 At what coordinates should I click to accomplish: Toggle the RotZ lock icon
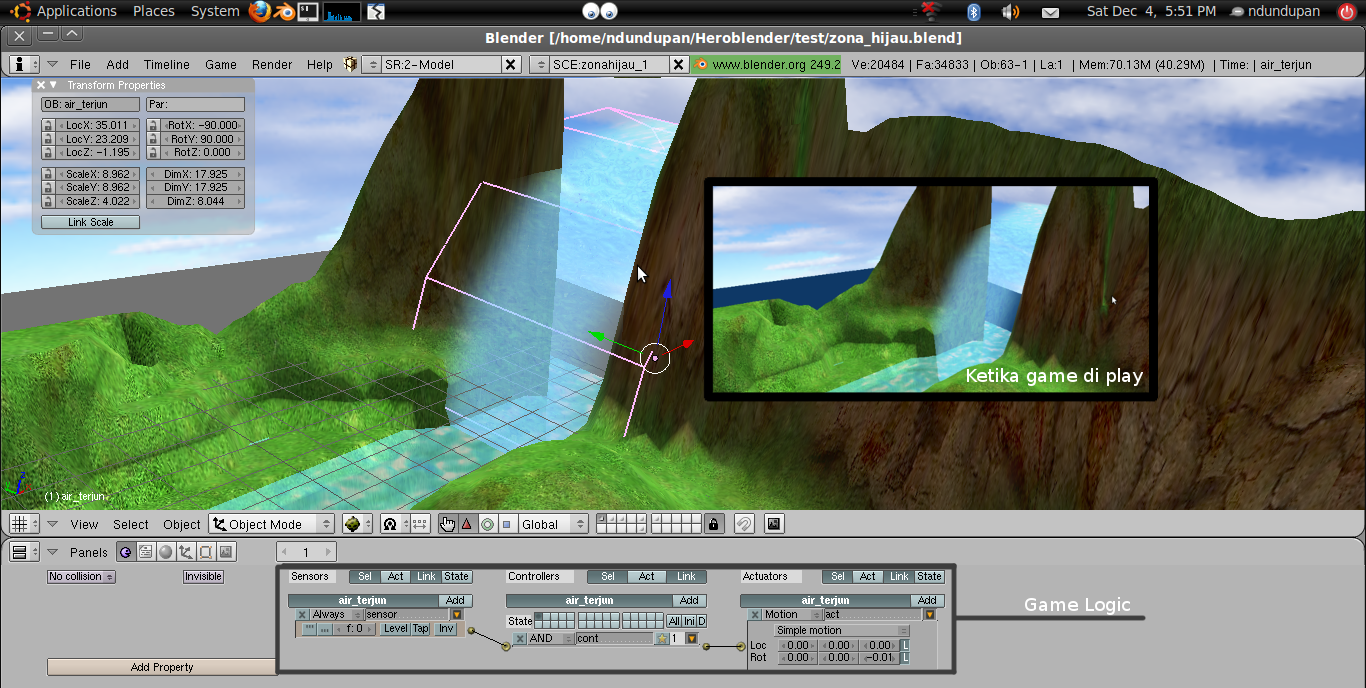152,153
